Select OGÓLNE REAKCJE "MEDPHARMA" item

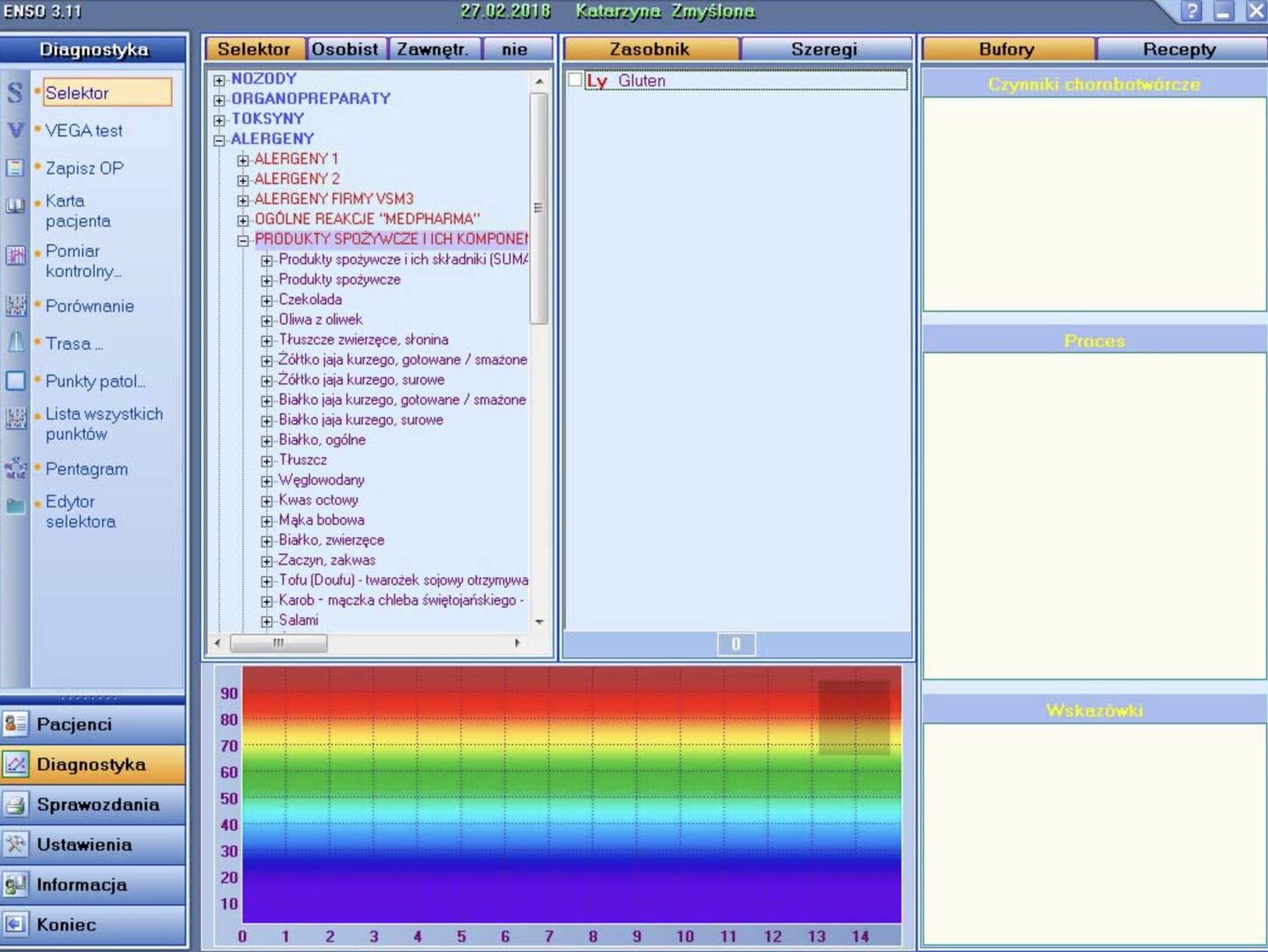(367, 219)
